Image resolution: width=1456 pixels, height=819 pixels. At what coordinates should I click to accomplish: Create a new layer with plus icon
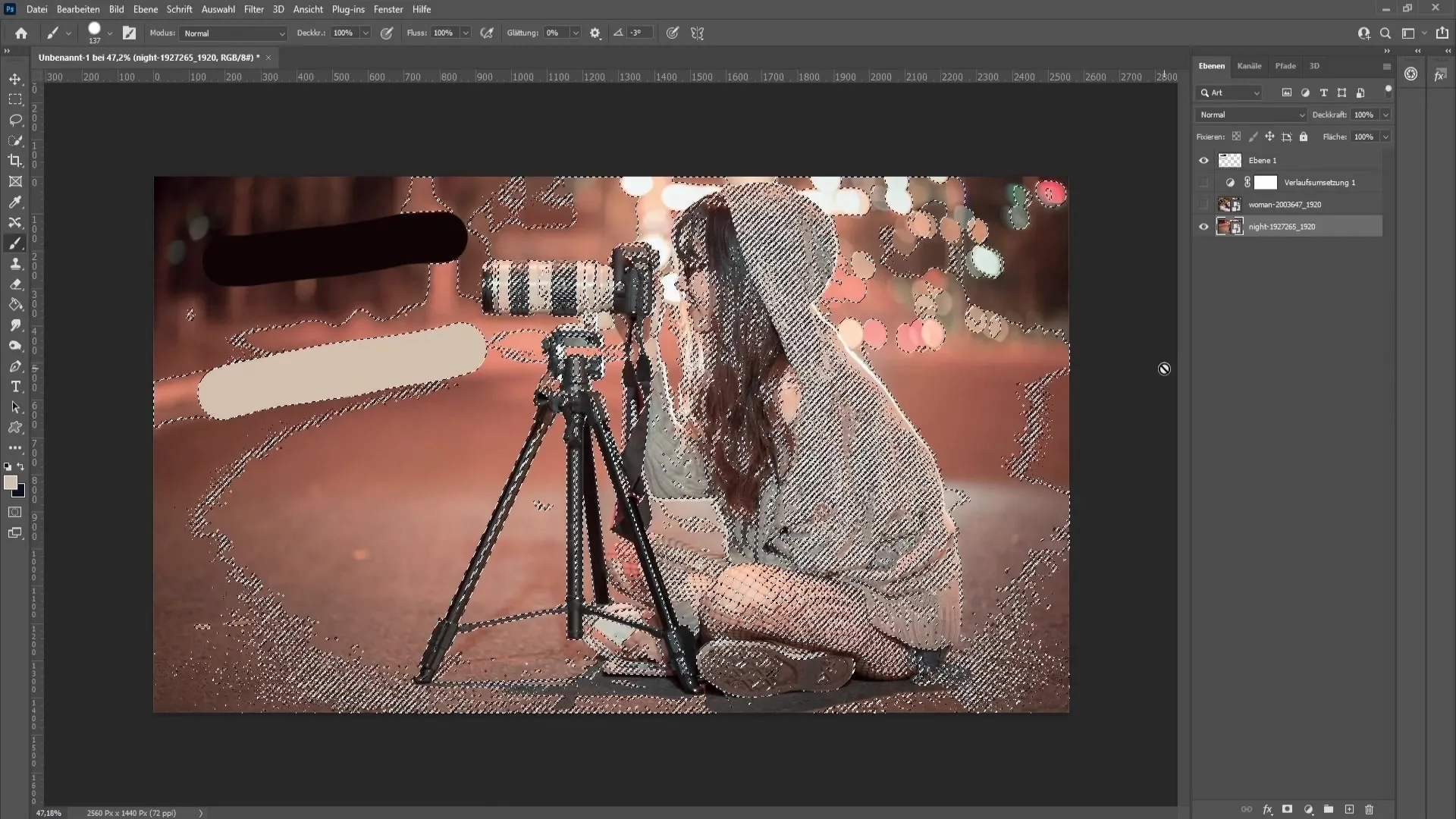coord(1349,809)
